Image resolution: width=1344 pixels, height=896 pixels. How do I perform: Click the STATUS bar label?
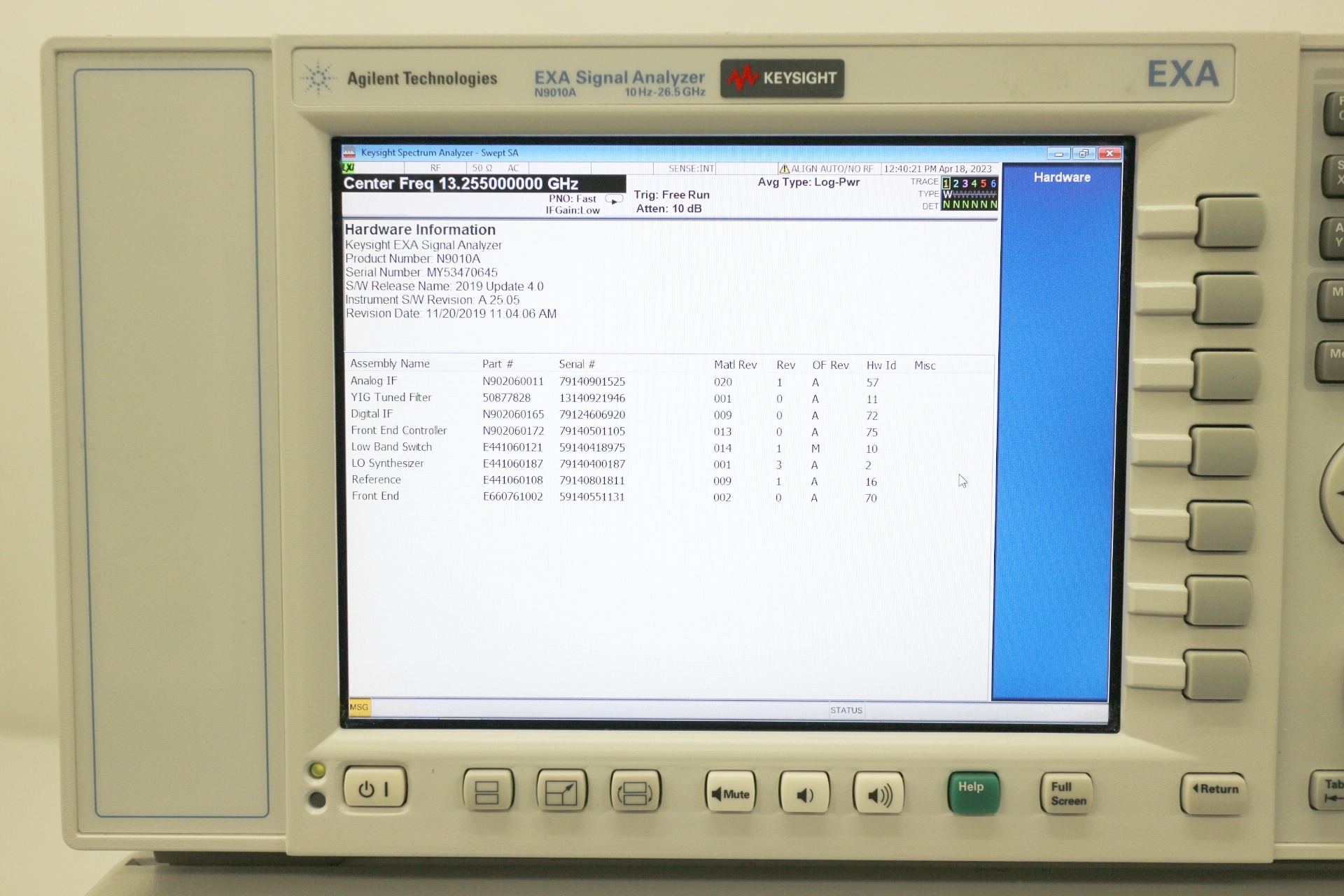pos(846,710)
